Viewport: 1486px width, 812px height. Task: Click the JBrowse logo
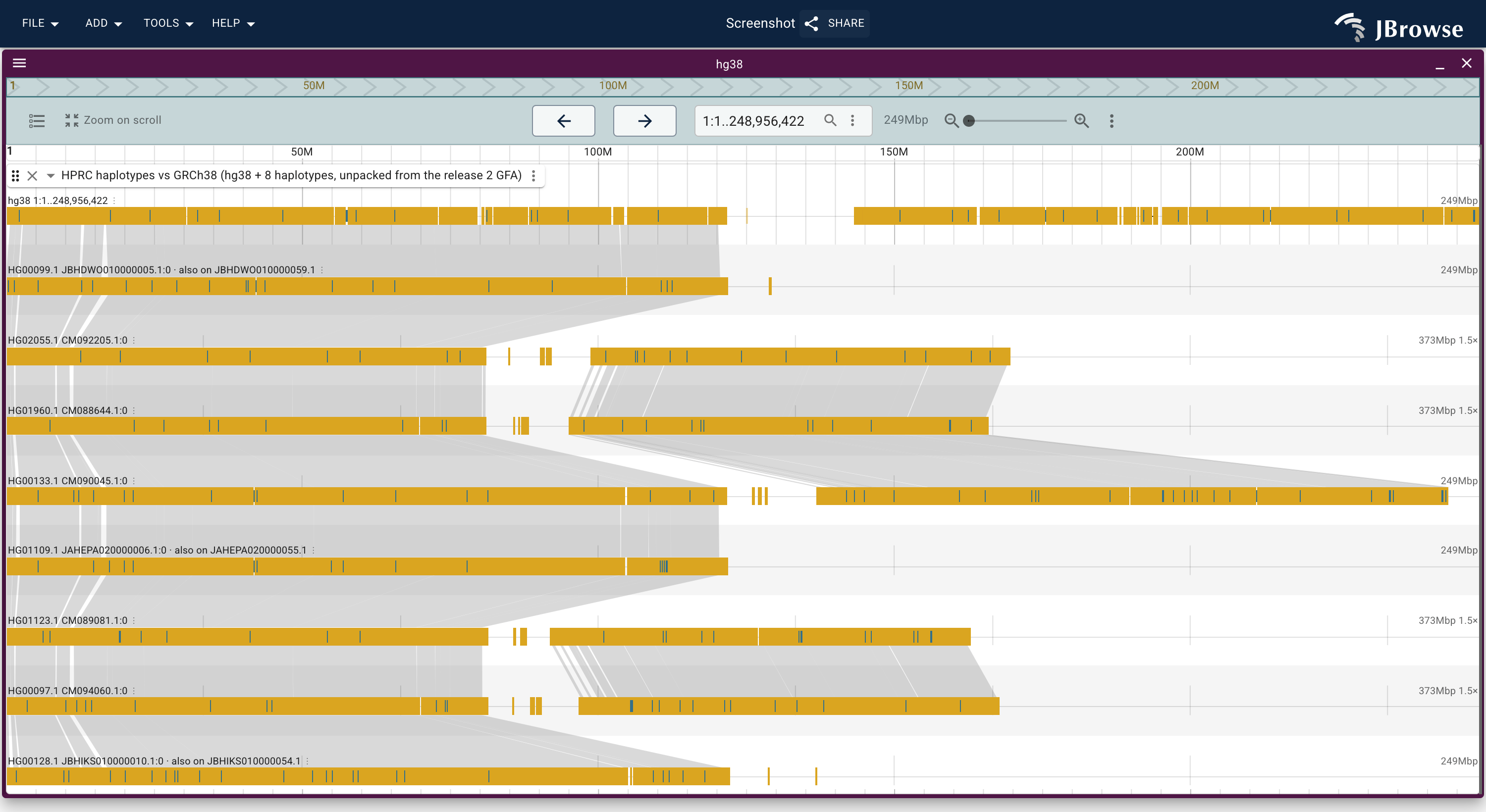coord(1399,28)
